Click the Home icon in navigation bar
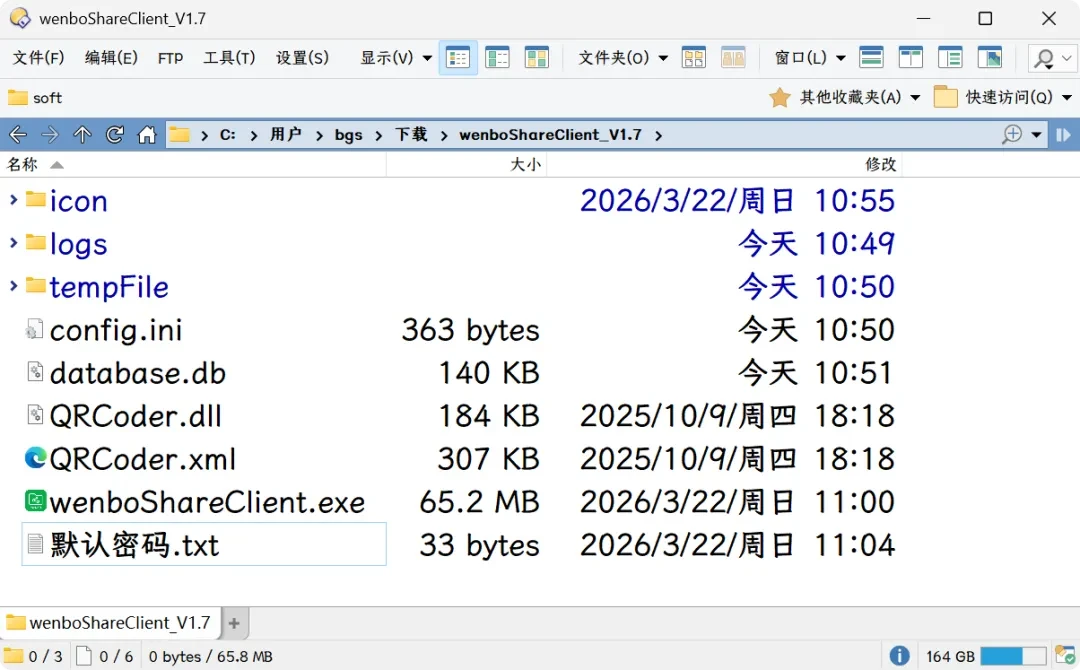The height and width of the screenshot is (670, 1080). (x=147, y=134)
